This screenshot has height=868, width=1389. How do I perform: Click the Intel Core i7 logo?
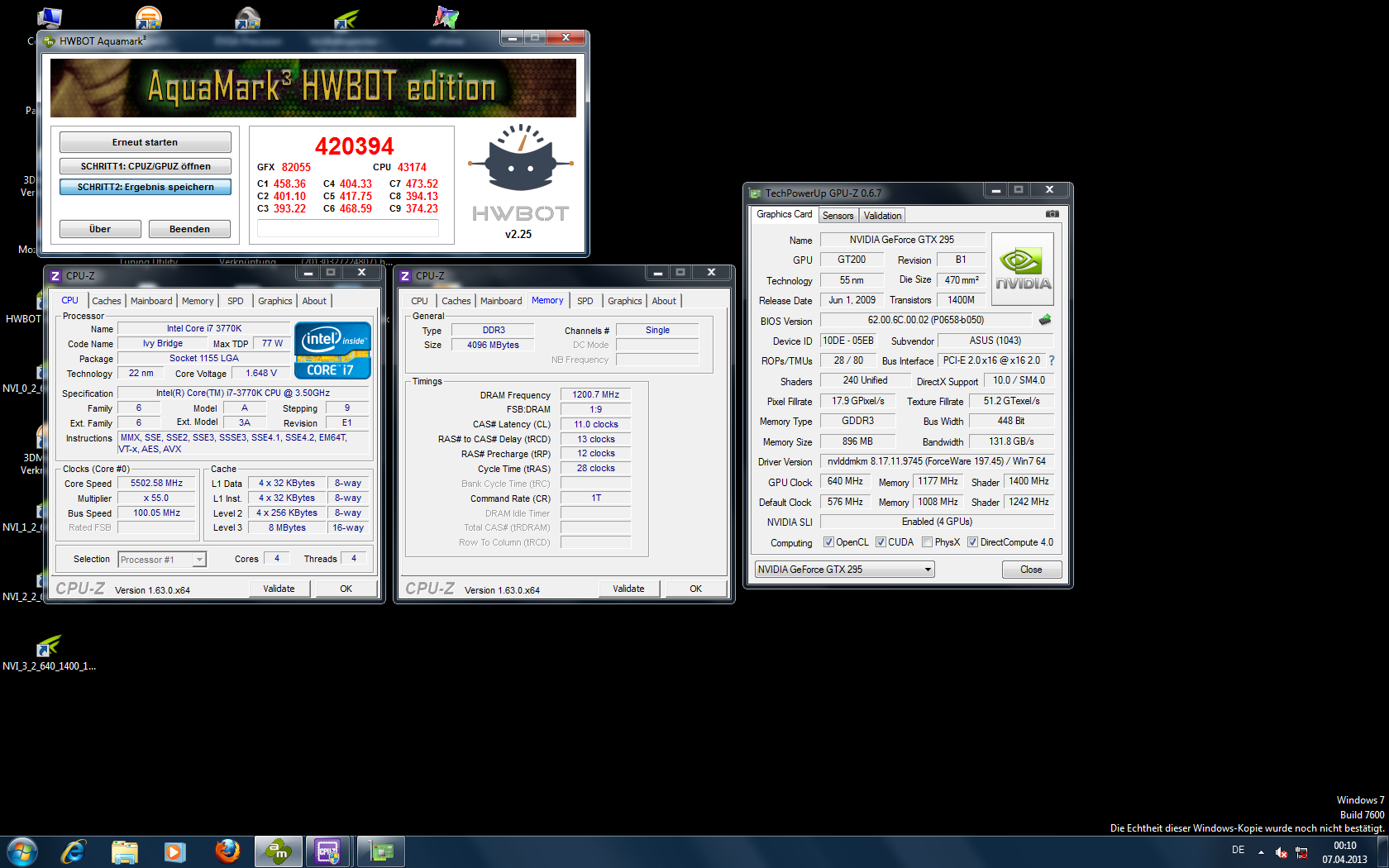coord(332,351)
